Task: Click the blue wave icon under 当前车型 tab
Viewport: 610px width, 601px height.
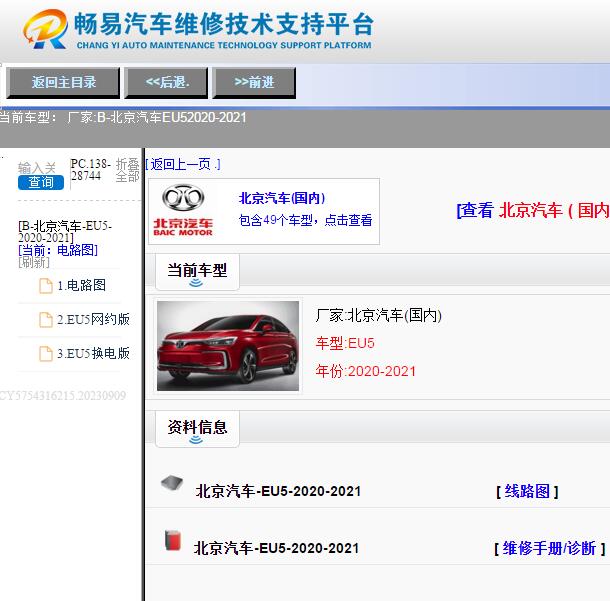Action: [196, 283]
